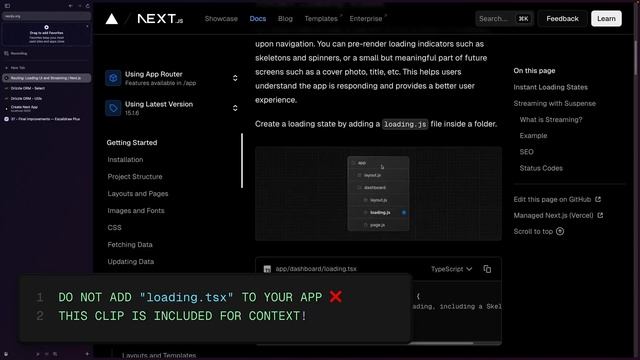Open Project Structure docs page
The width and height of the screenshot is (640, 360).
coord(135,177)
